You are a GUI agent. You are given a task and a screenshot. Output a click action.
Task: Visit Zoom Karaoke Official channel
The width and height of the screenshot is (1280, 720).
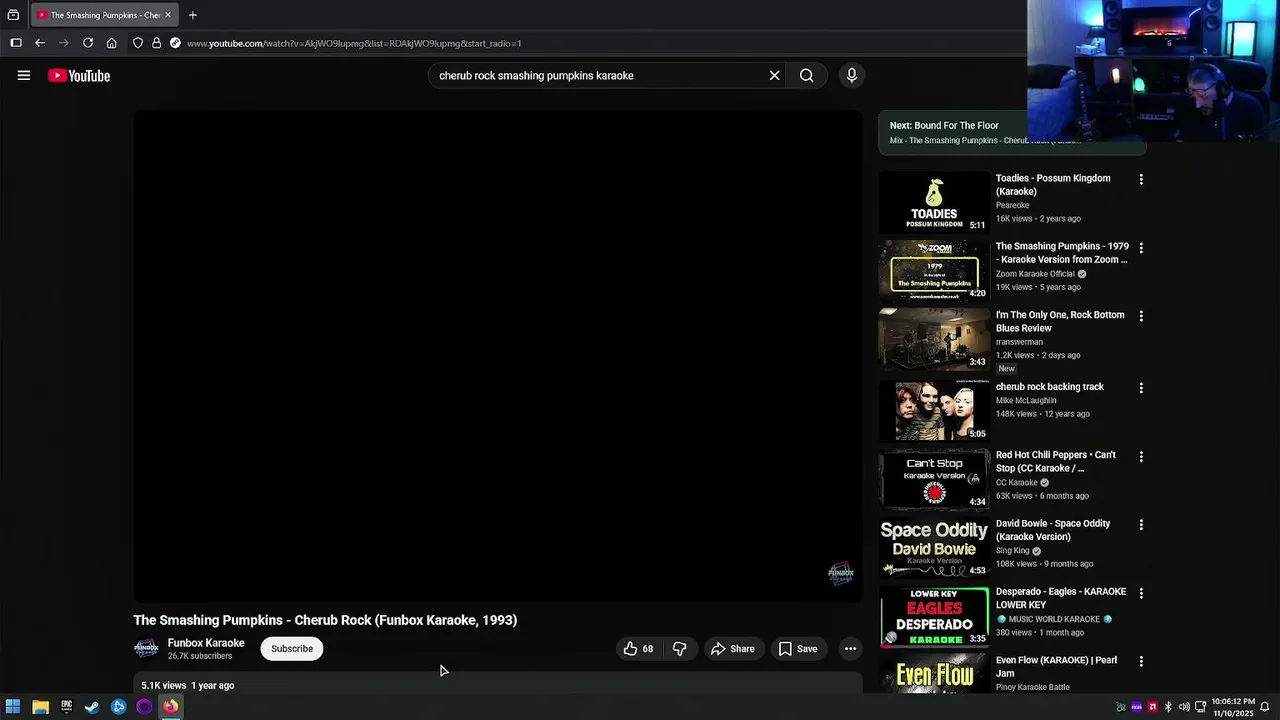point(1035,274)
